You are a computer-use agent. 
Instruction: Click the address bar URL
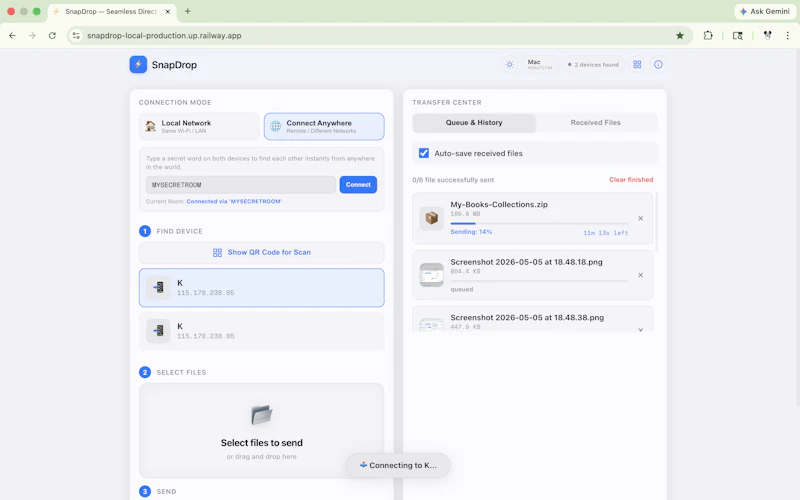coord(164,35)
